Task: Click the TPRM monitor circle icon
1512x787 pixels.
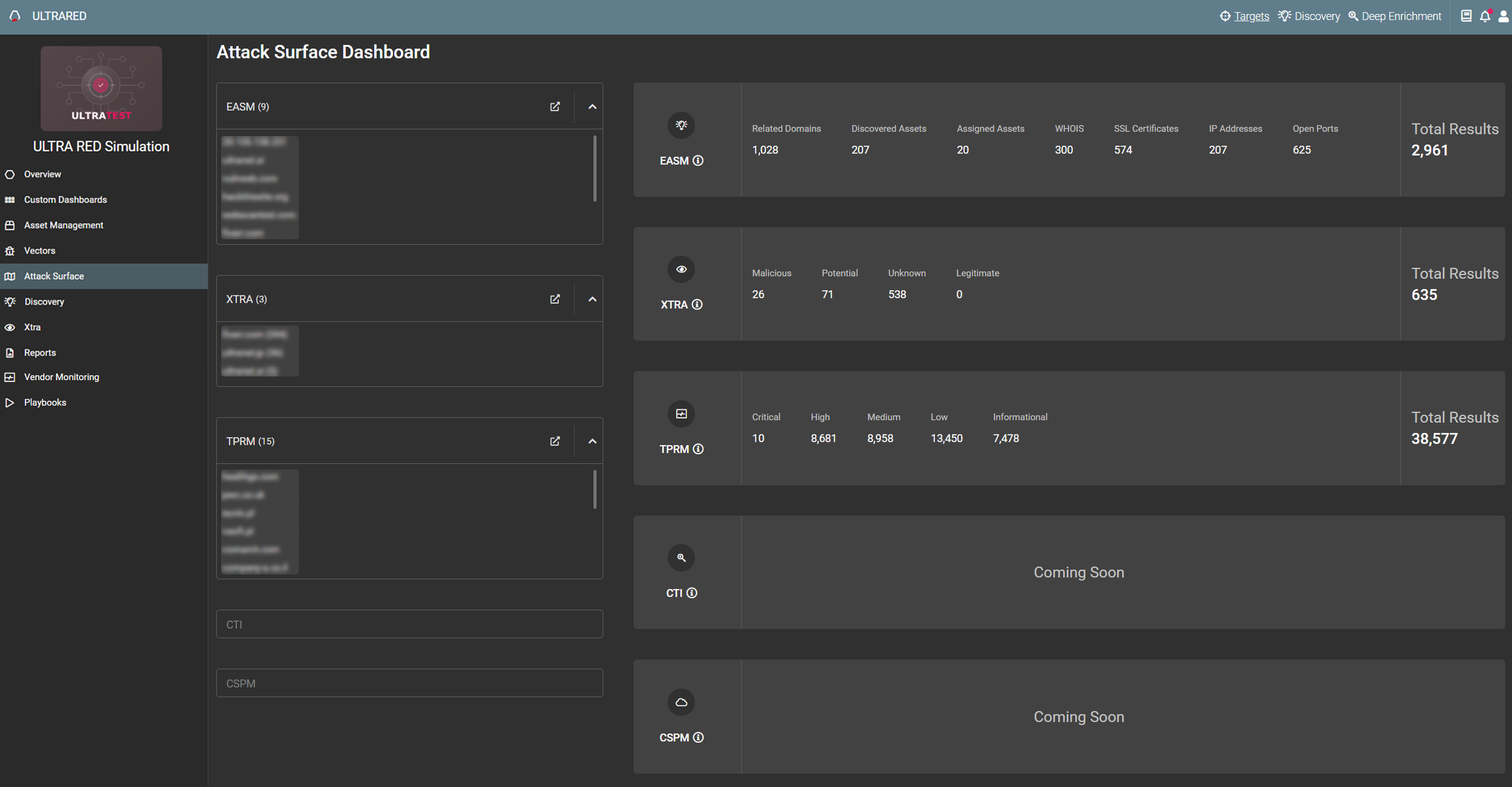Action: click(681, 414)
